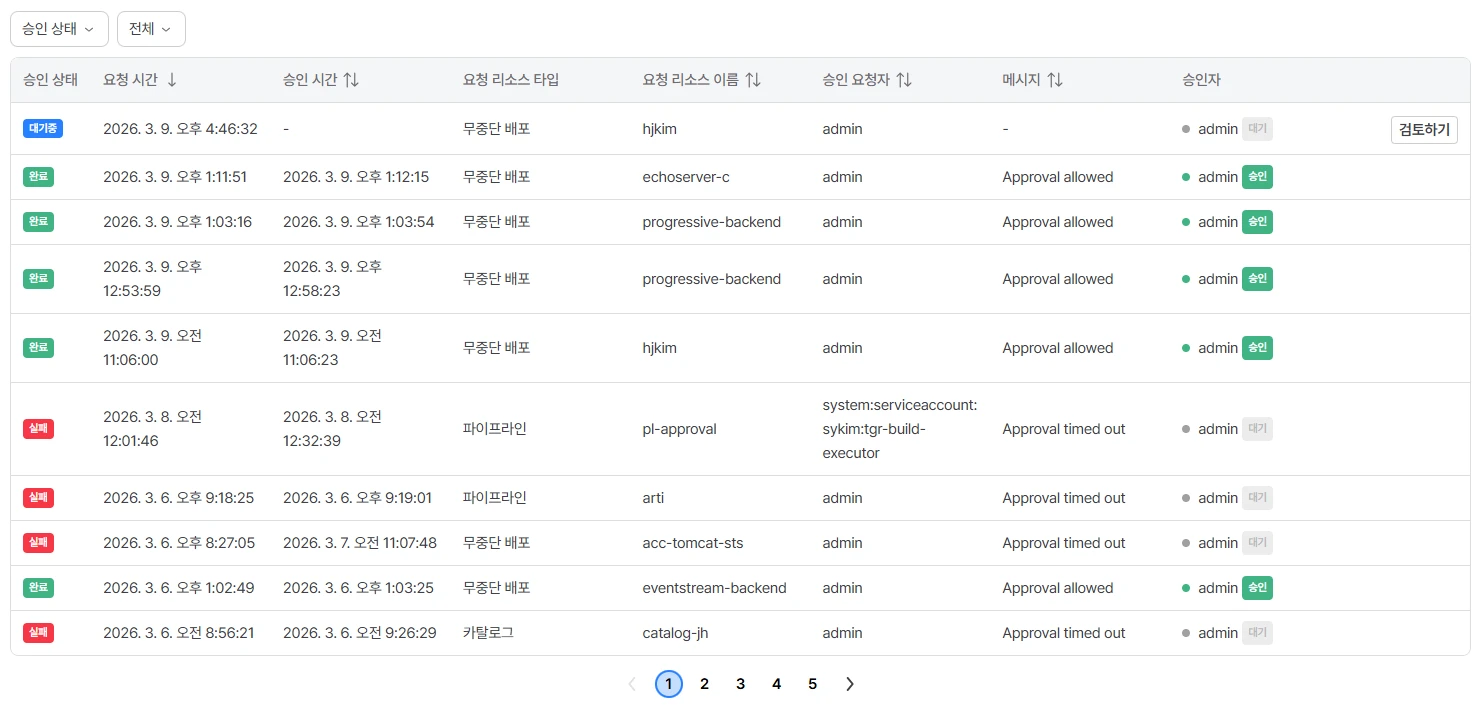The width and height of the screenshot is (1479, 711).
Task: Click the gray 대기 badge on arti row
Action: 1257,498
